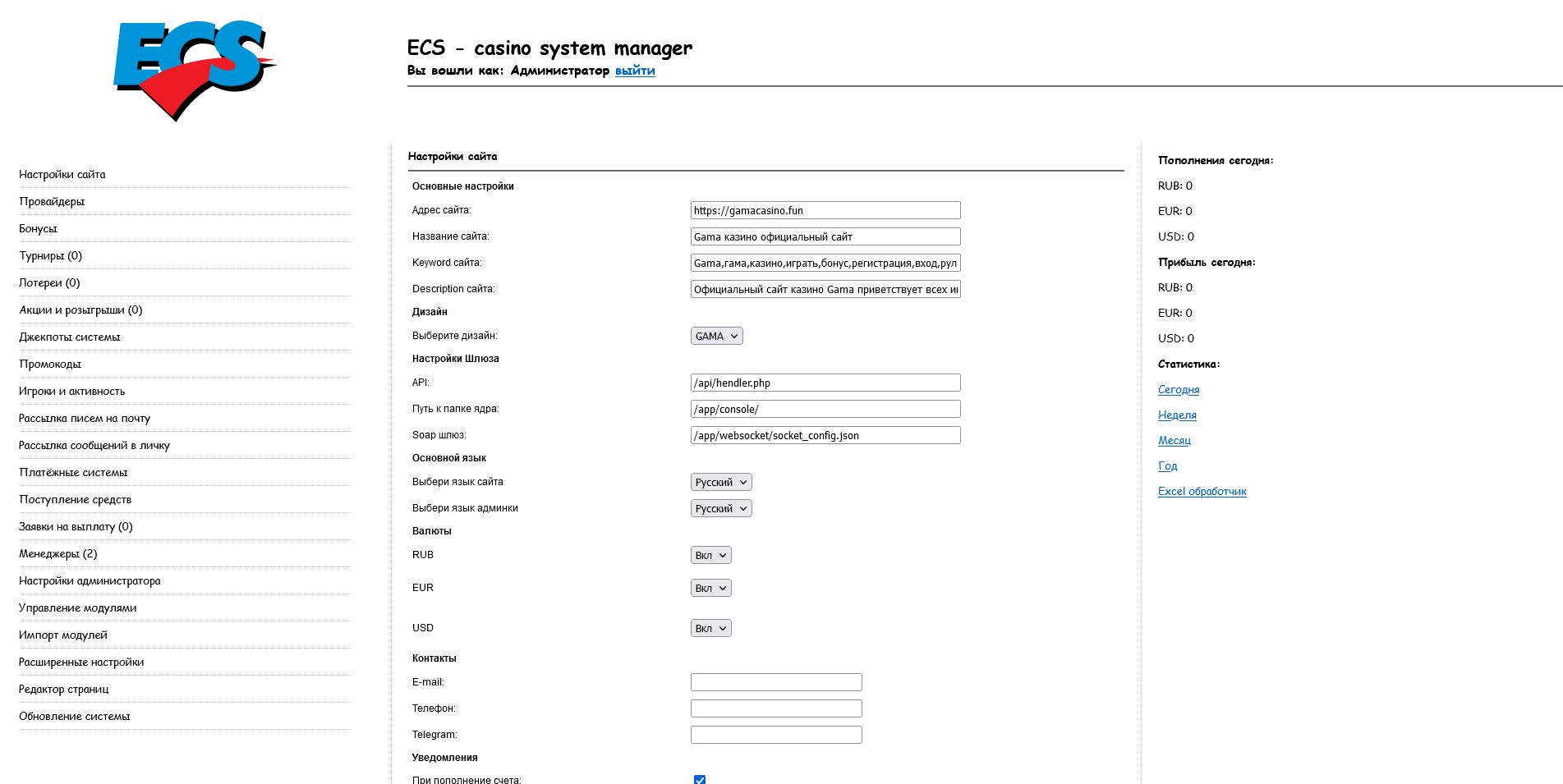This screenshot has width=1563, height=784.
Task: Click the site address input field
Action: click(825, 210)
